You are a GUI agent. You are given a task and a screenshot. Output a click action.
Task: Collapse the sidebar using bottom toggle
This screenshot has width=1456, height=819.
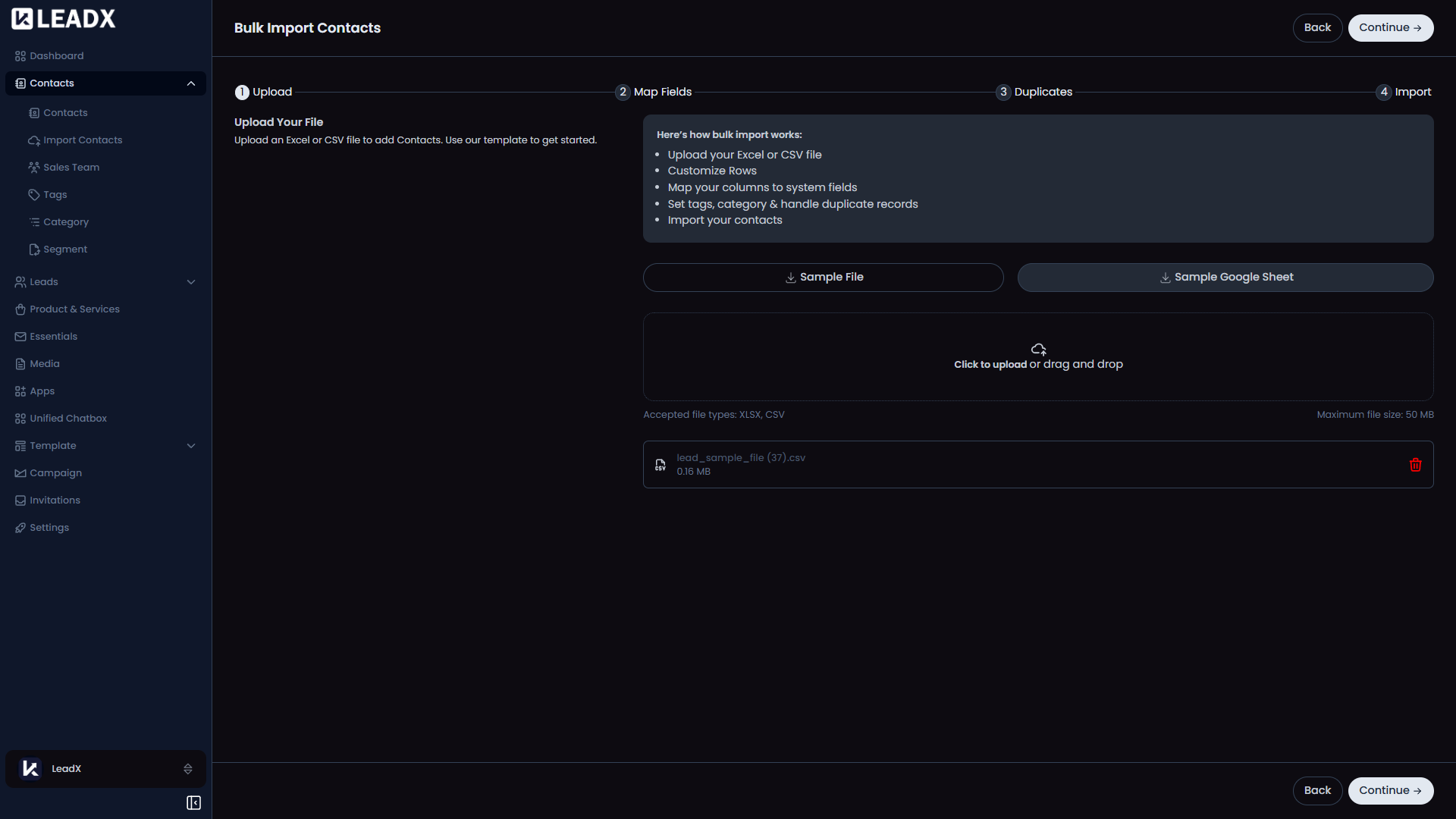193,802
